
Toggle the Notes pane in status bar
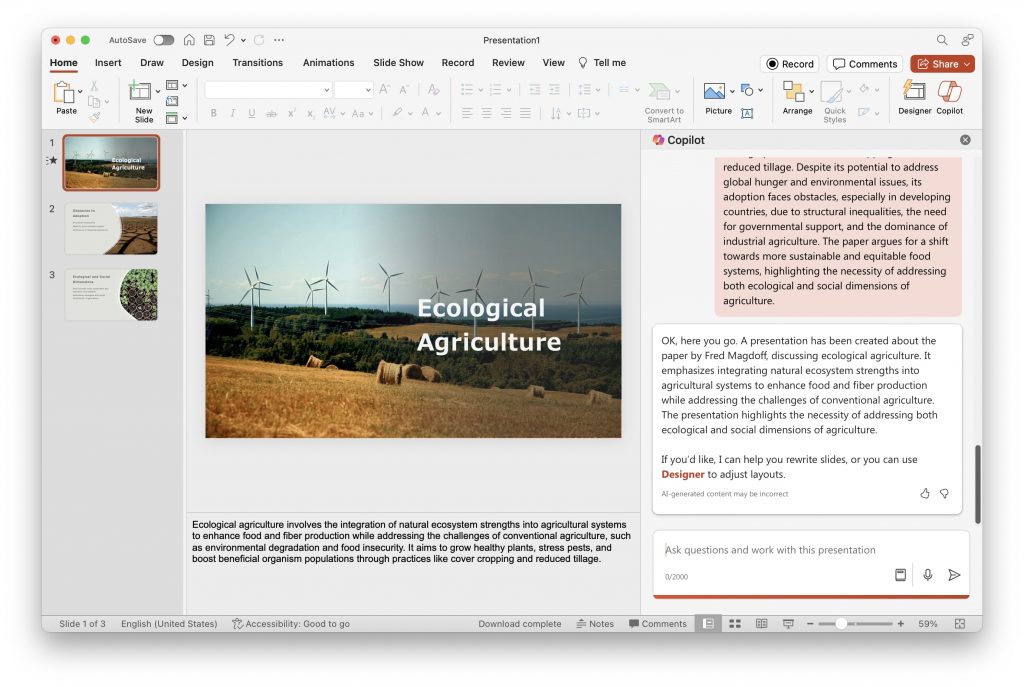(x=595, y=624)
